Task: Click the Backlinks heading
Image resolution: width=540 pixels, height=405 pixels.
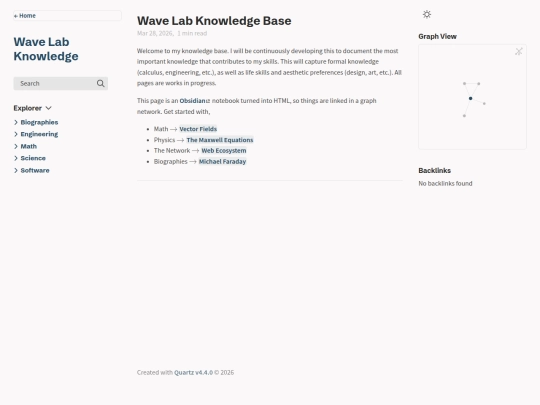Action: click(x=435, y=170)
